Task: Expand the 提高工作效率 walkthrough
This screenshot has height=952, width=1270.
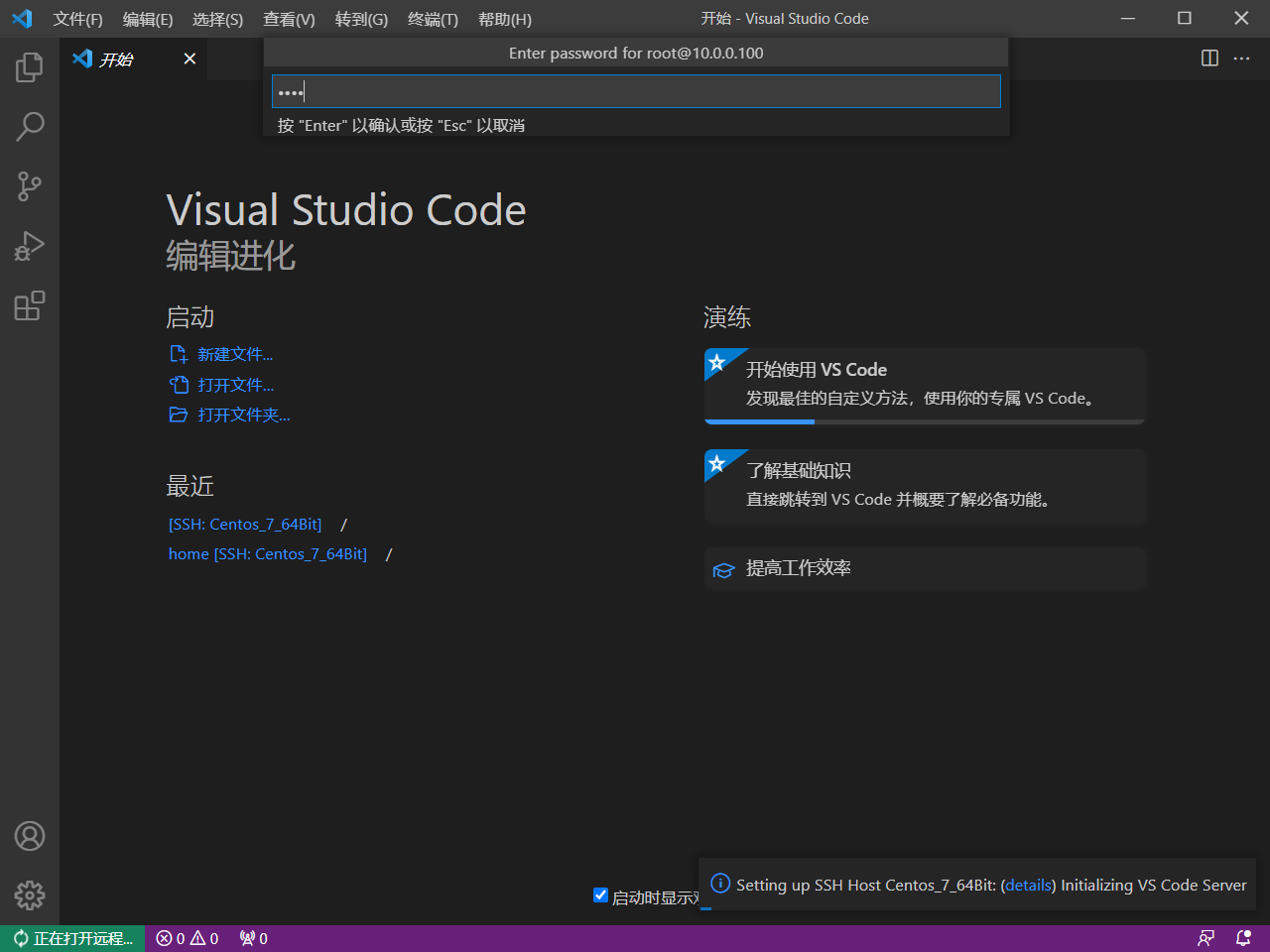Action: point(925,569)
